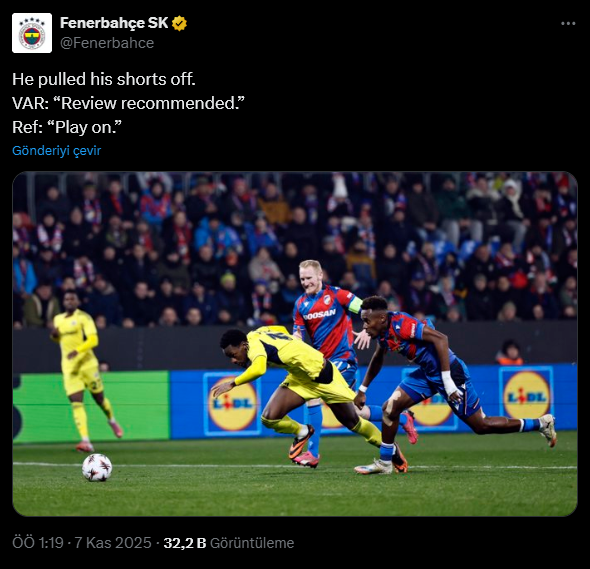590x569 pixels.
Task: Click the Fenerbahçe SK display name
Action: [114, 23]
